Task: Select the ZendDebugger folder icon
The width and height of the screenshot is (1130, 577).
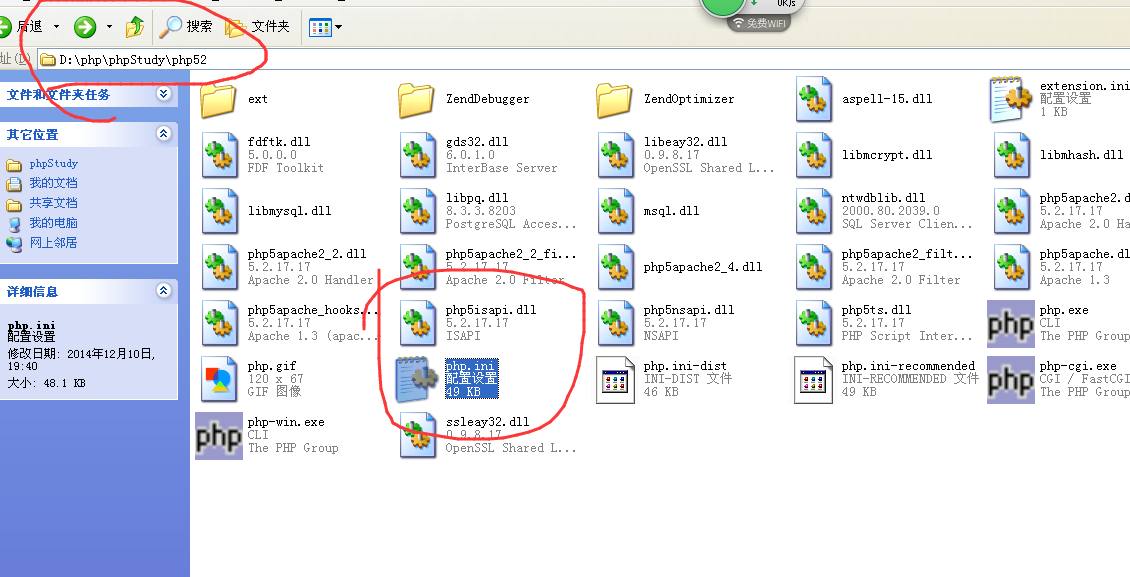Action: [x=417, y=99]
